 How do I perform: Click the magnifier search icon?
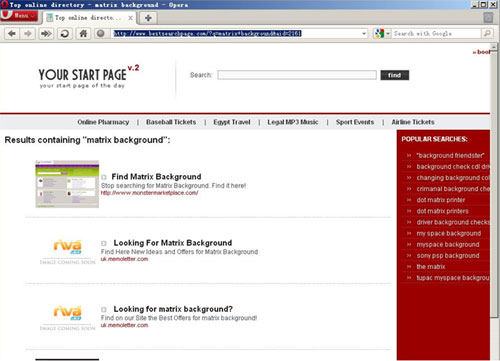487,34
